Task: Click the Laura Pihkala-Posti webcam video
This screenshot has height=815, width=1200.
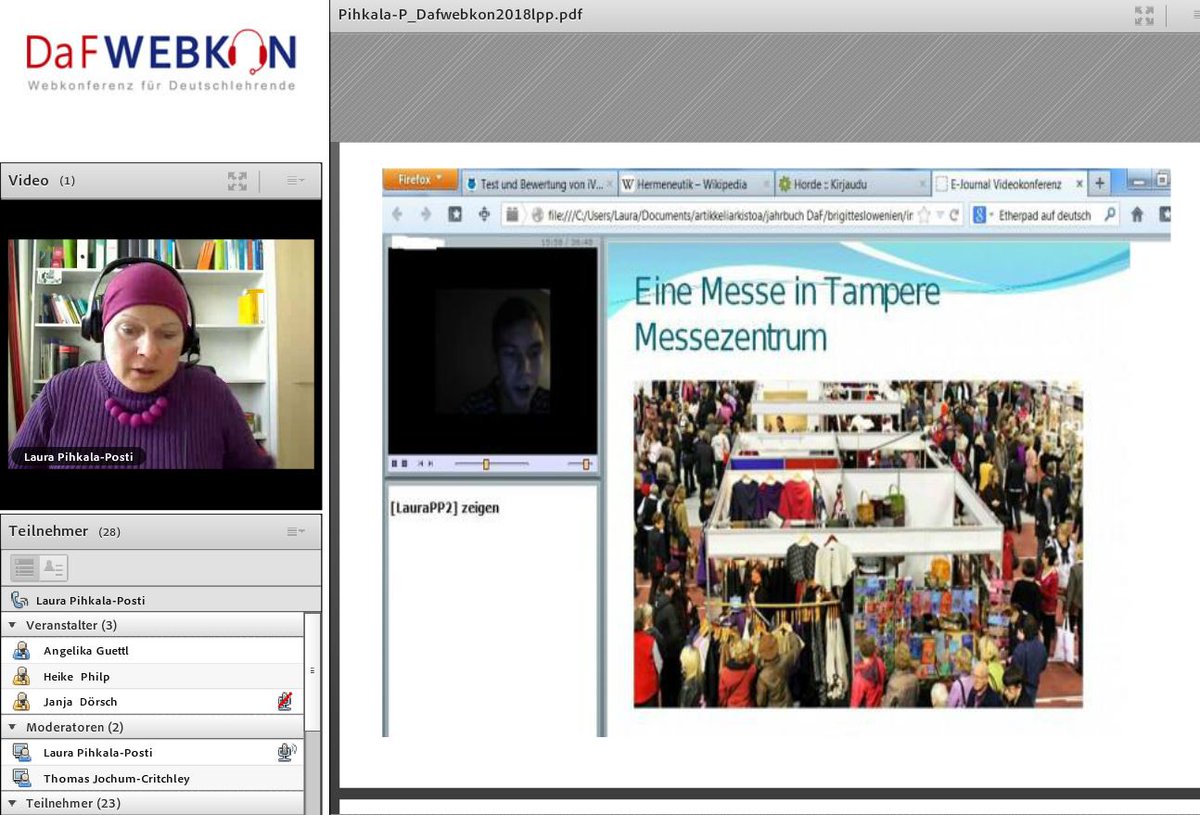Action: (161, 354)
